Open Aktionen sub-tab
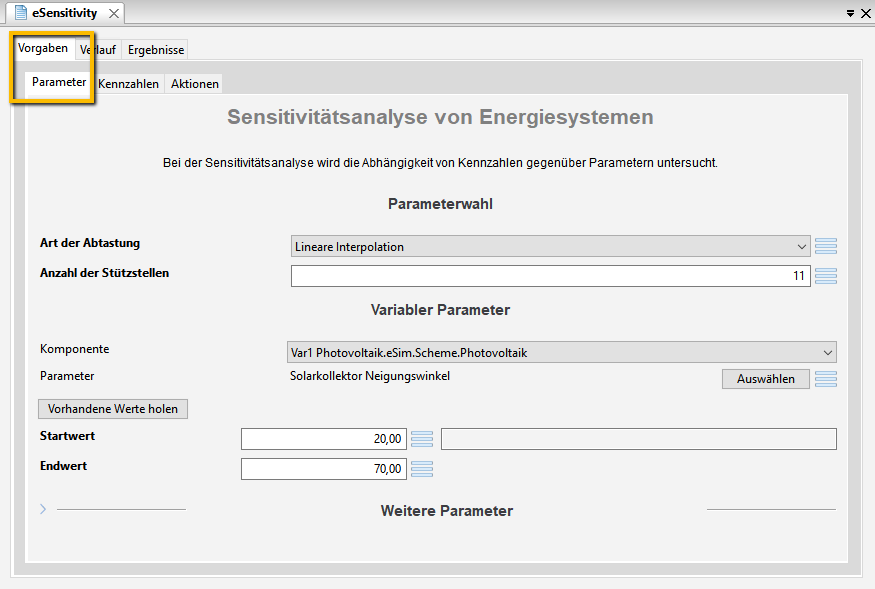Viewport: 875px width, 589px height. coord(195,84)
